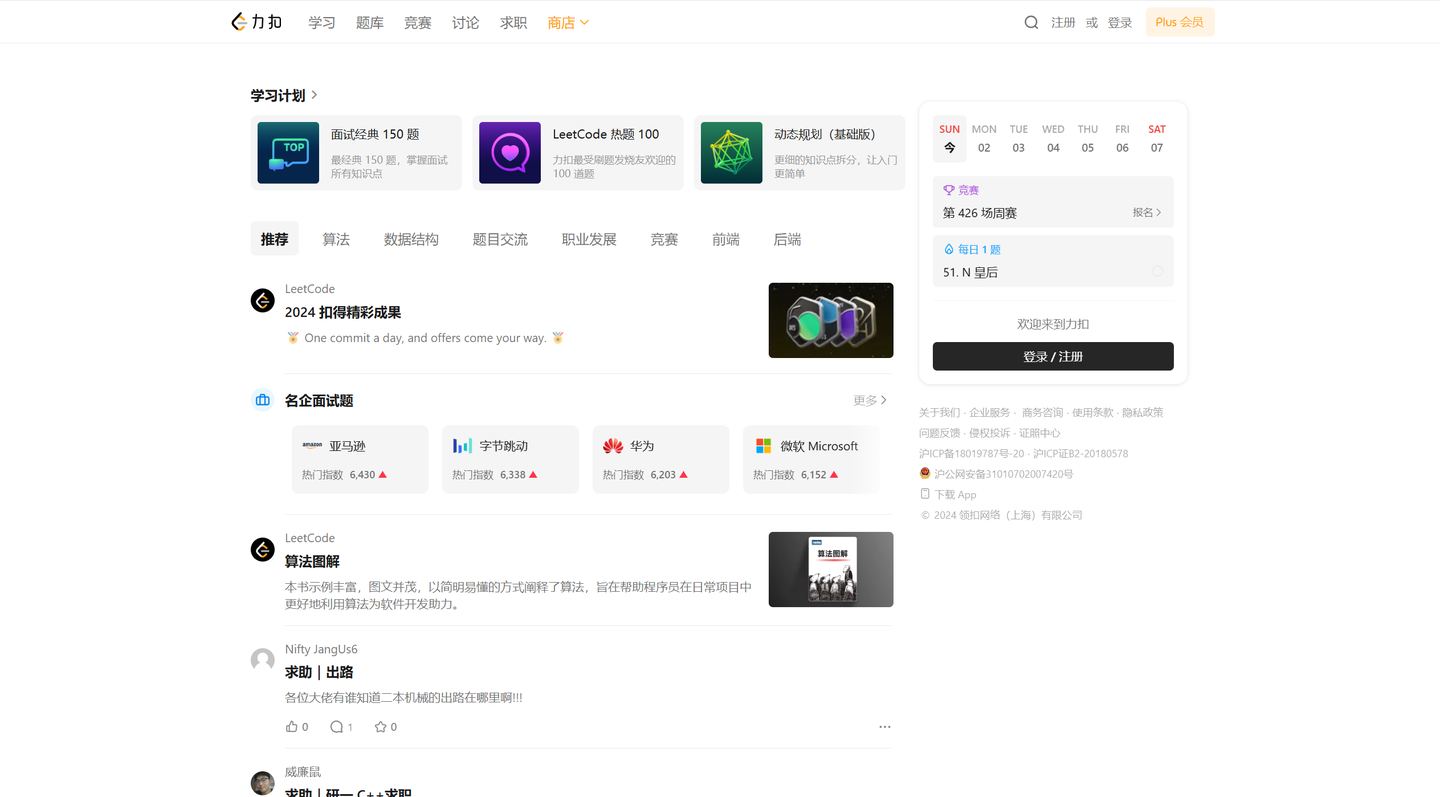Open the 隐私政策 footer link

(x=1143, y=412)
